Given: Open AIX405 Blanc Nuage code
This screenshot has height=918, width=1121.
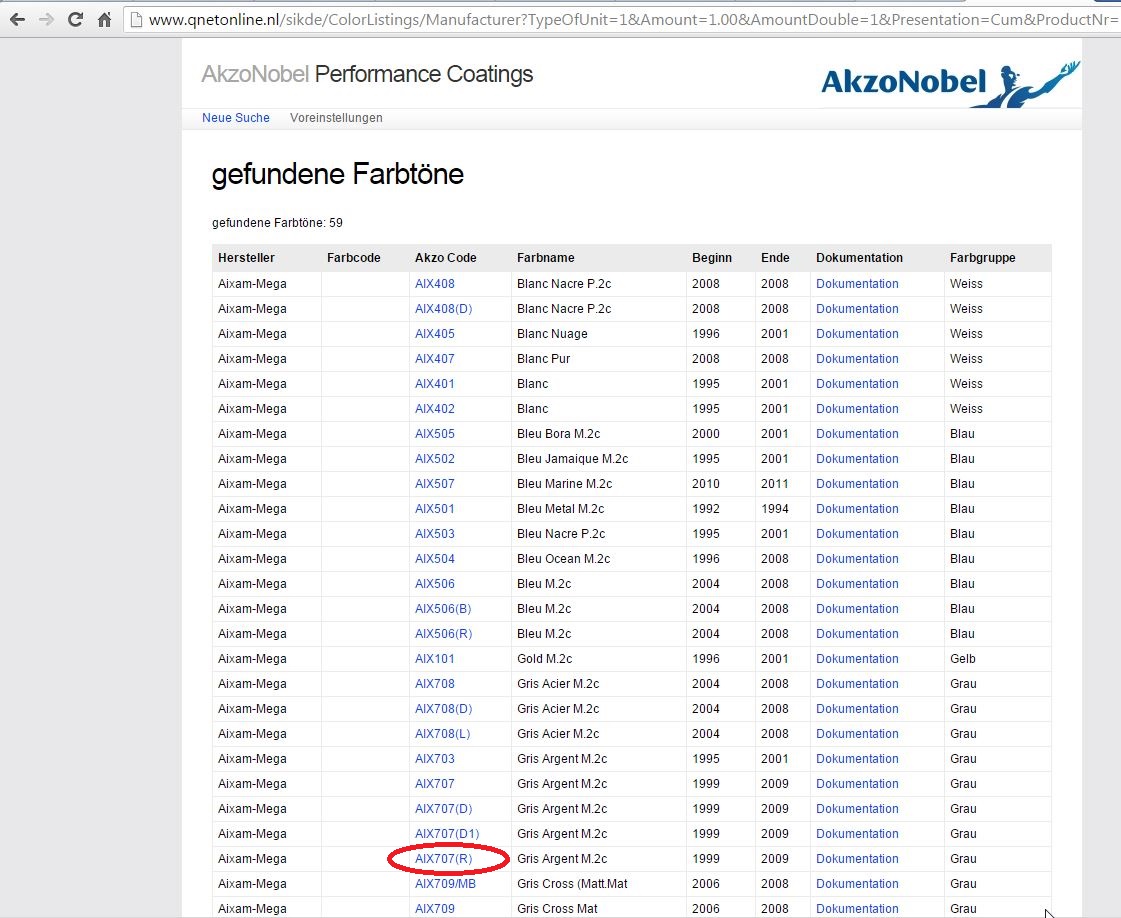Looking at the screenshot, I should 435,334.
